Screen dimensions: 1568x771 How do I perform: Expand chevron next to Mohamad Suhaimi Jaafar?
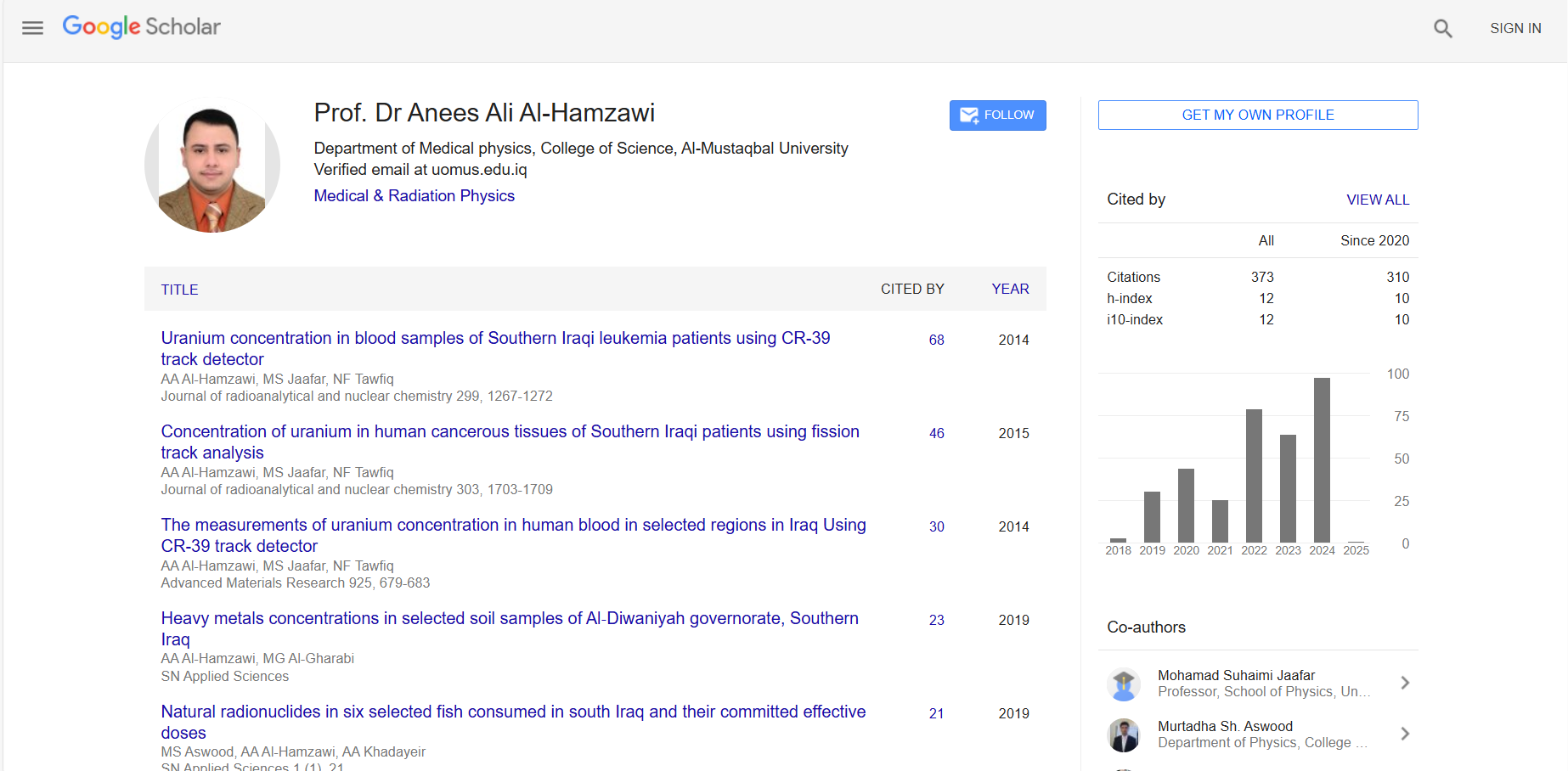(1405, 683)
